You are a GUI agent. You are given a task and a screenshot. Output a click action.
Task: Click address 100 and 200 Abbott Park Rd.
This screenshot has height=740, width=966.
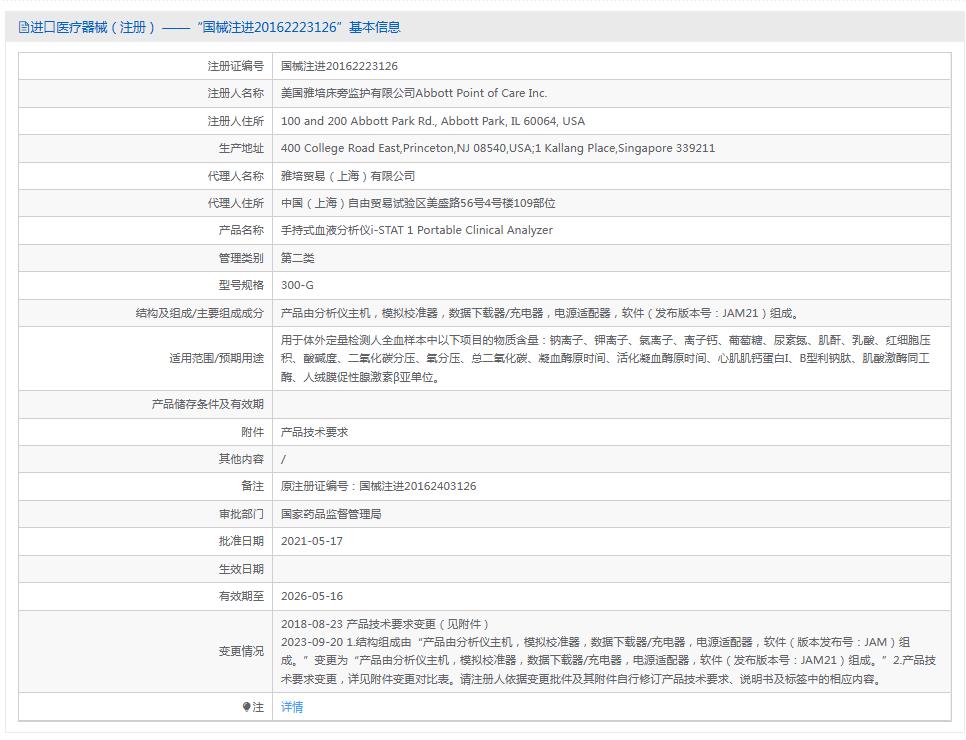click(x=432, y=121)
